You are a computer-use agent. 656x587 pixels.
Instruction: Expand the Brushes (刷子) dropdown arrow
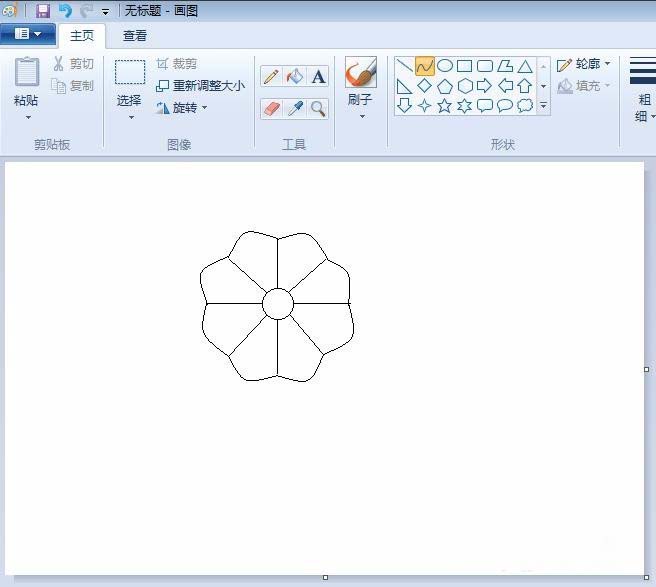(x=362, y=117)
